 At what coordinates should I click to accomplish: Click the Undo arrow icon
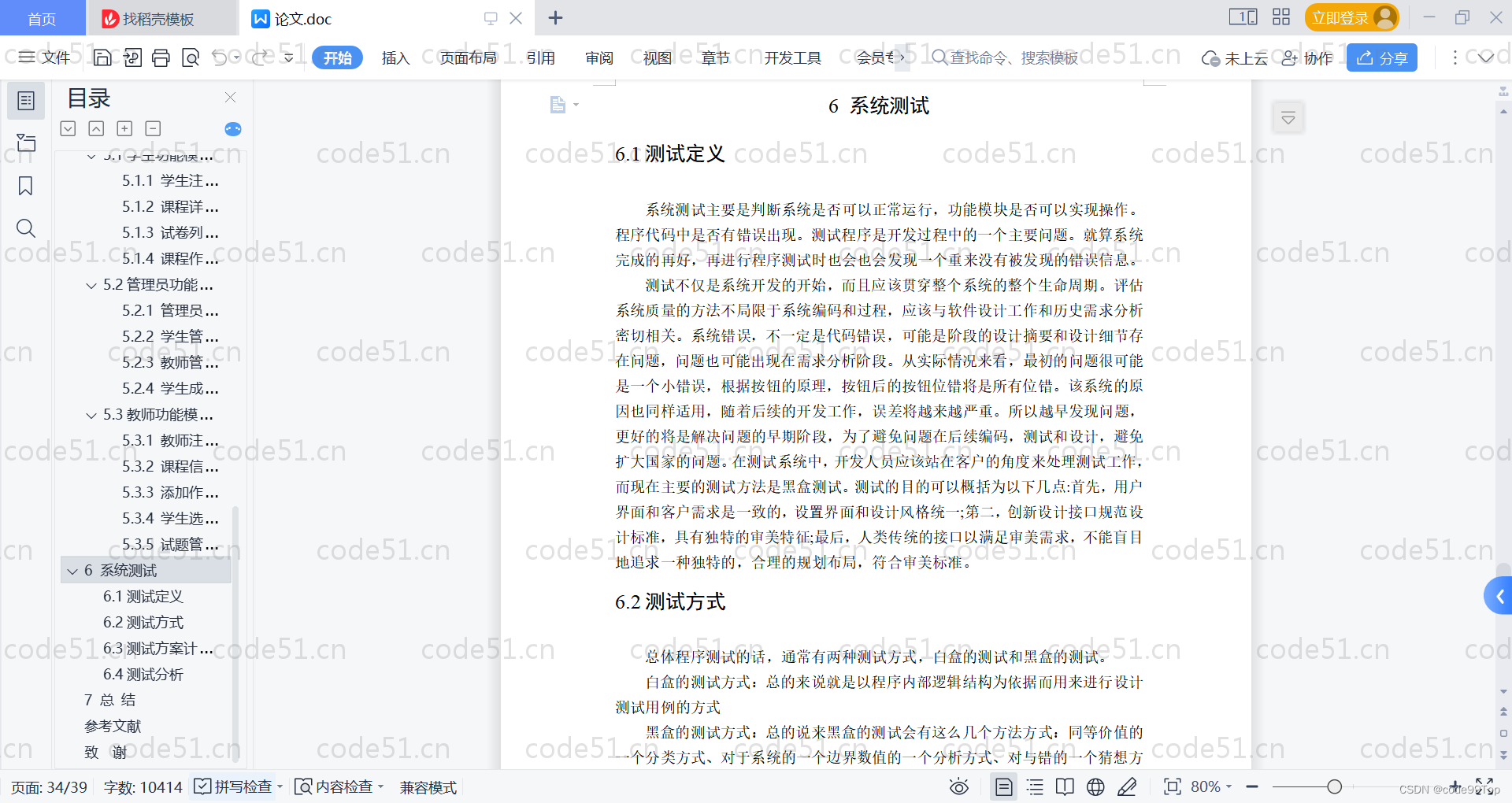220,57
